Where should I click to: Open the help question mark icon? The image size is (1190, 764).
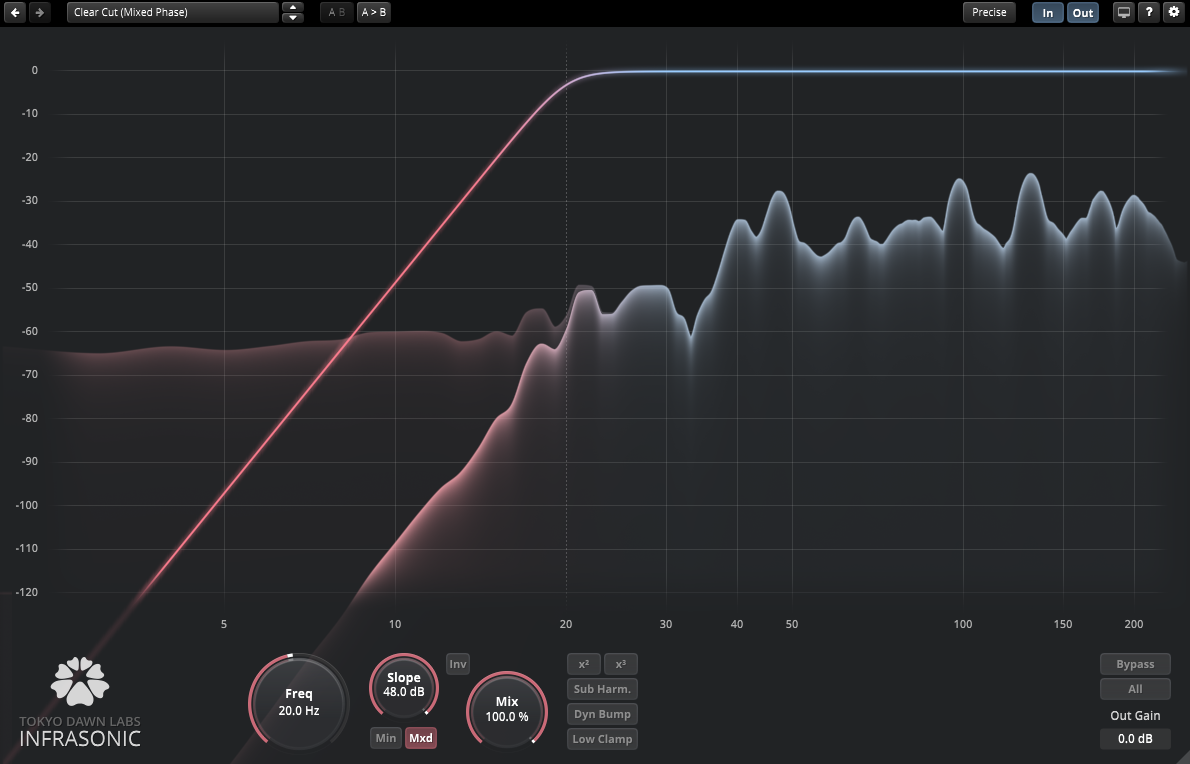coord(1149,12)
